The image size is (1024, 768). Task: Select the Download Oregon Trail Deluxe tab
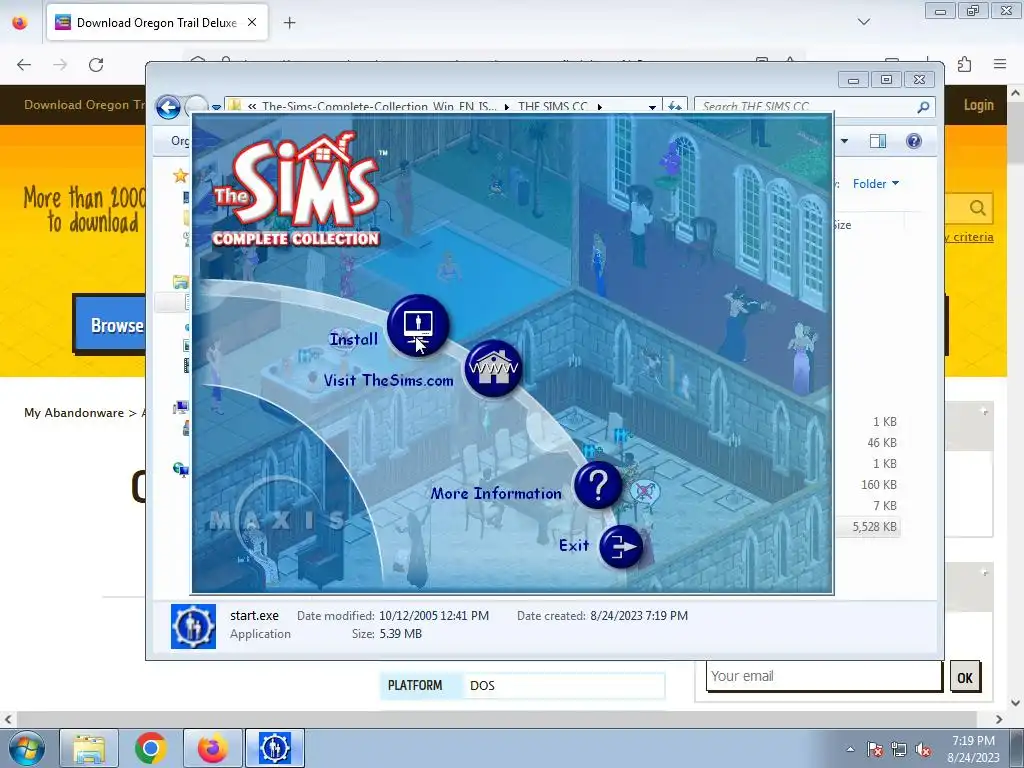tap(157, 22)
